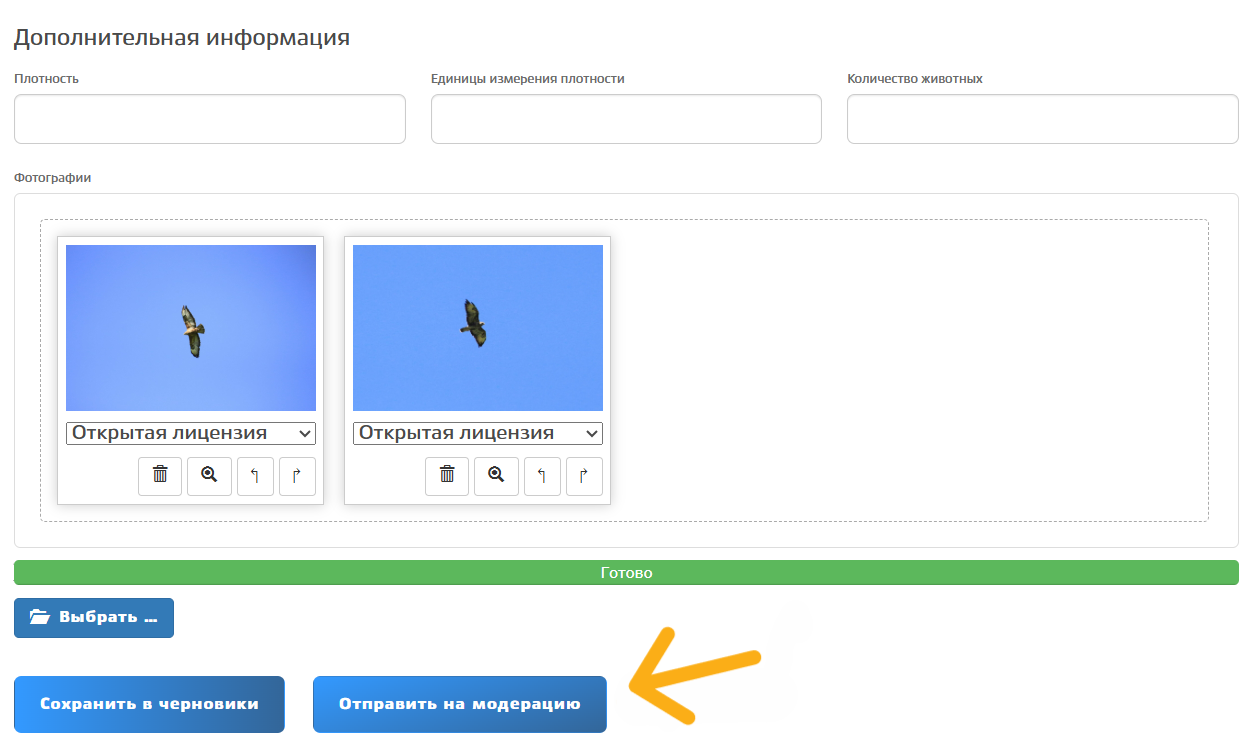Zoom the first bird photo with magnifier icon

click(x=209, y=476)
